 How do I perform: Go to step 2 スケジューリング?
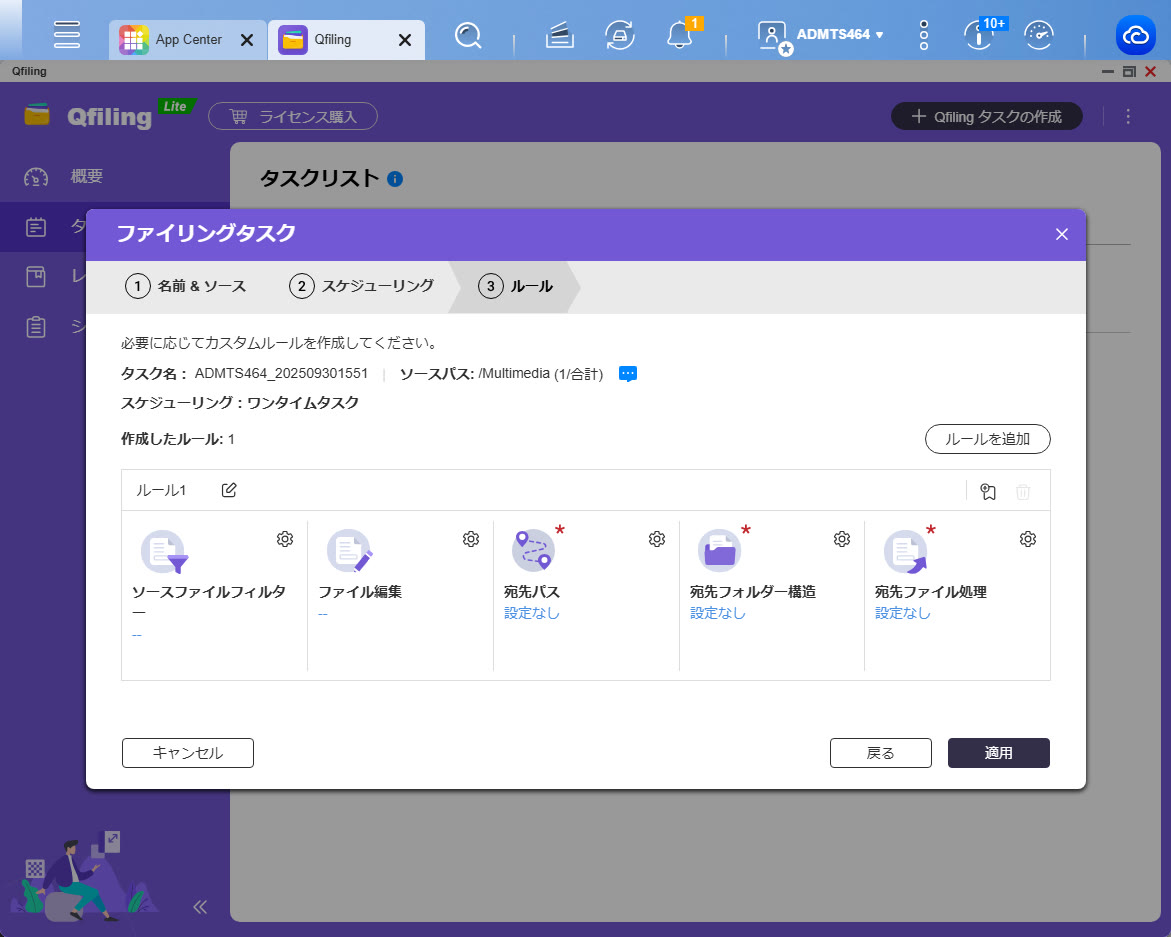tap(362, 286)
